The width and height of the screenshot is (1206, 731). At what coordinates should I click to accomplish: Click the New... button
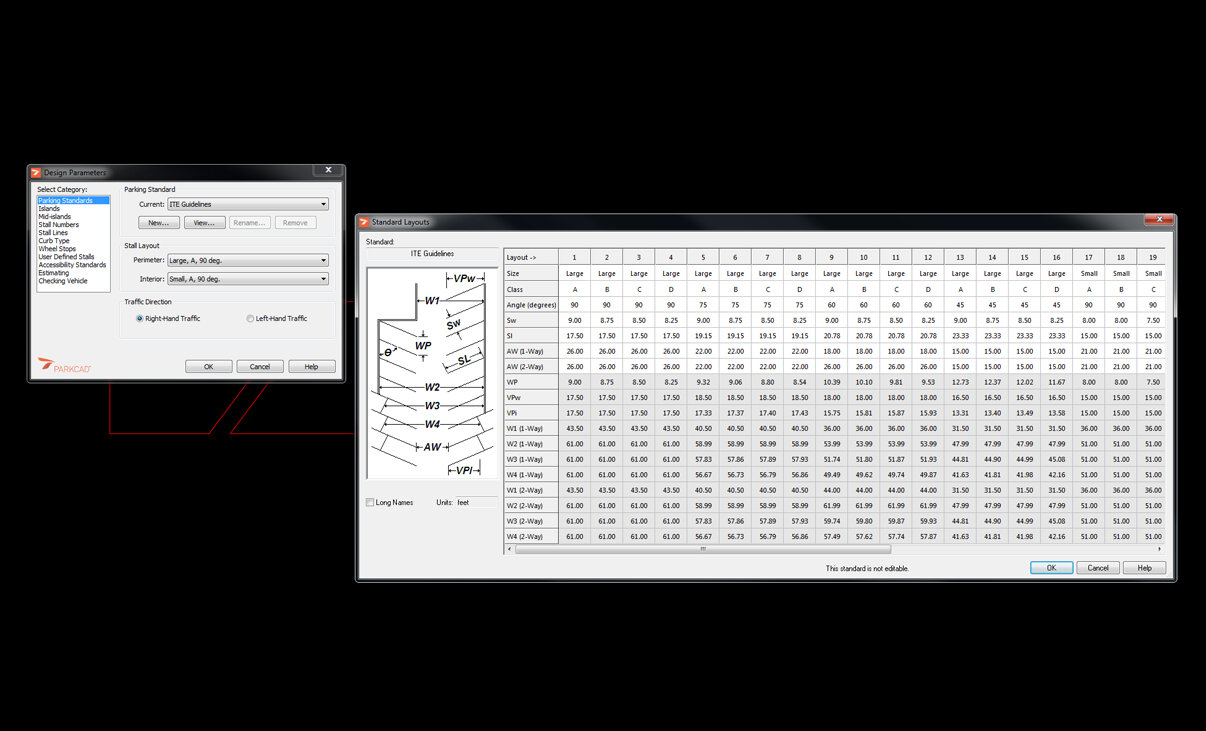click(159, 223)
